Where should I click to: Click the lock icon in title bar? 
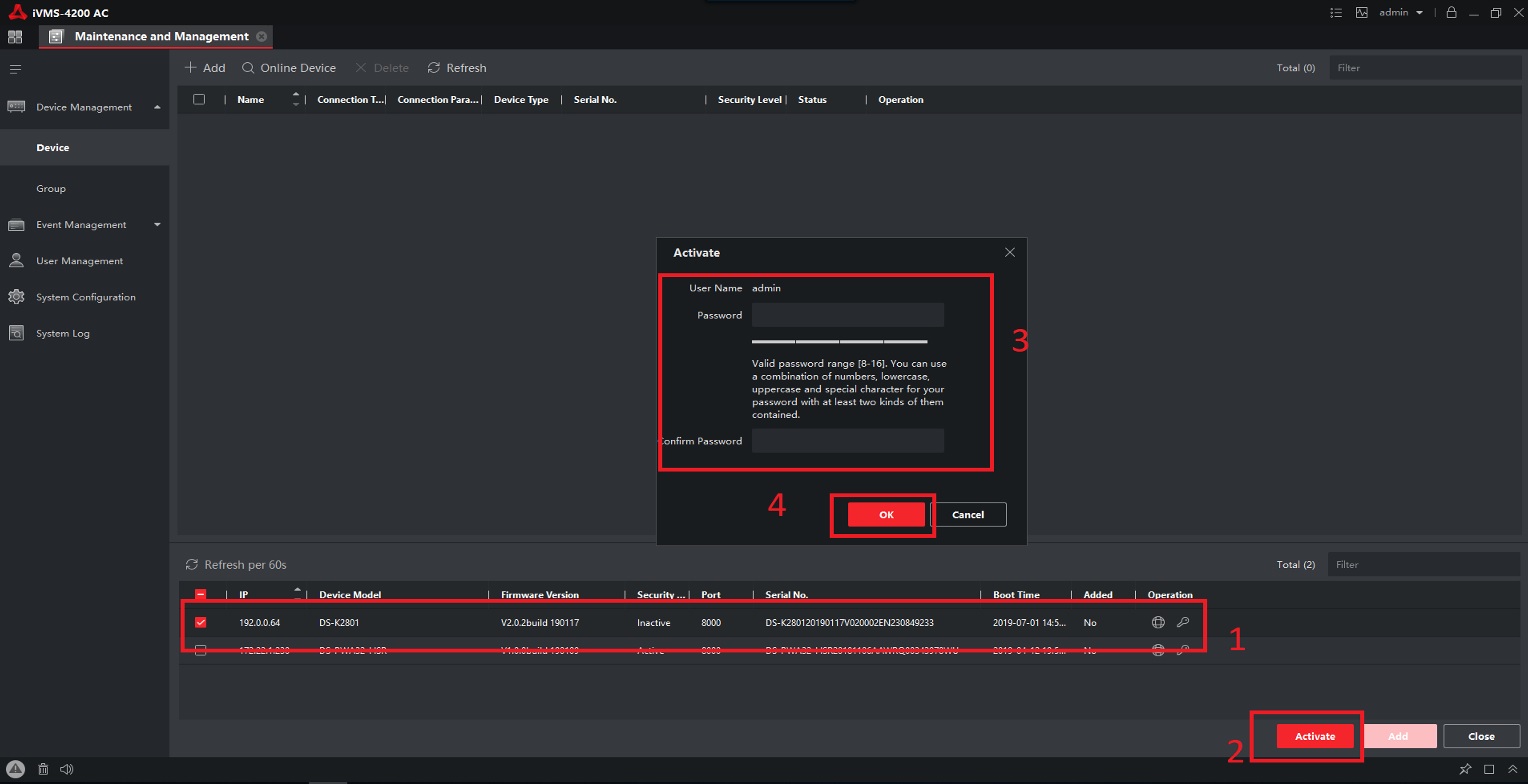point(1451,13)
